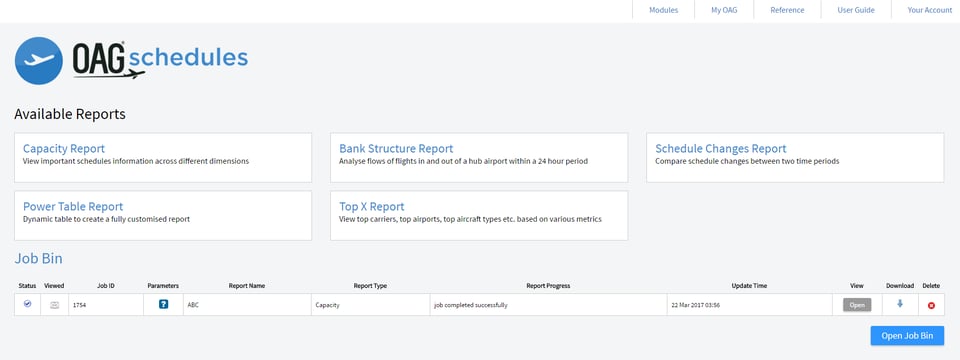This screenshot has height=360, width=960.
Task: Open the Power Table Report
Action: pos(73,206)
